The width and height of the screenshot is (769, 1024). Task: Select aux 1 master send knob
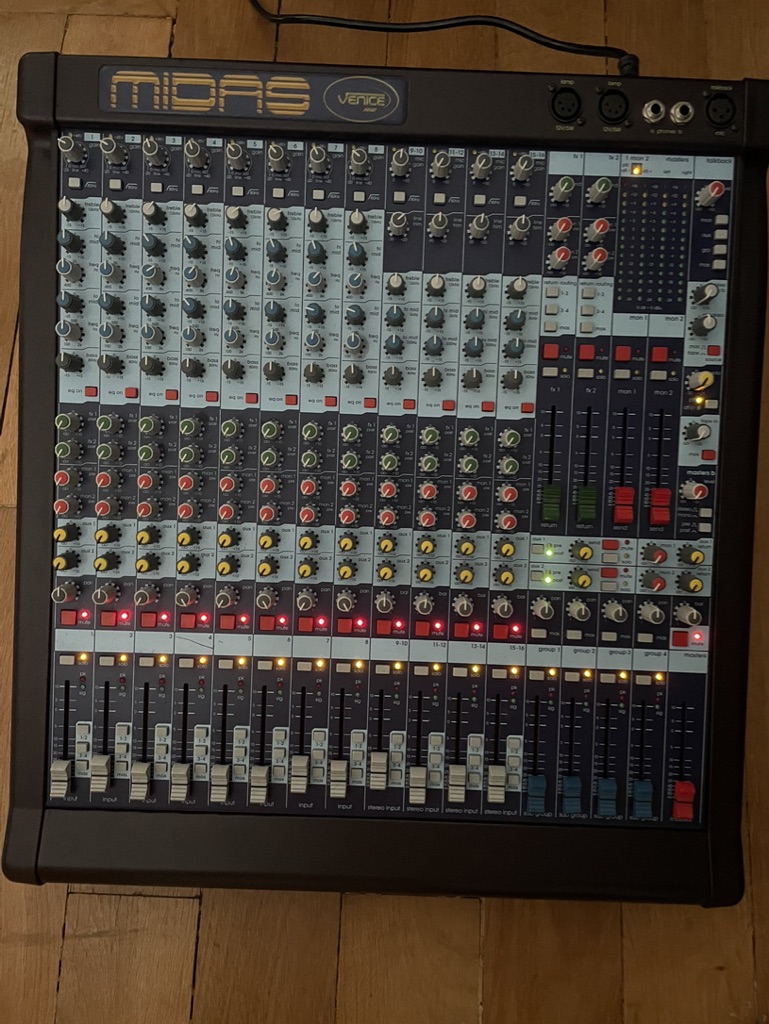click(580, 551)
